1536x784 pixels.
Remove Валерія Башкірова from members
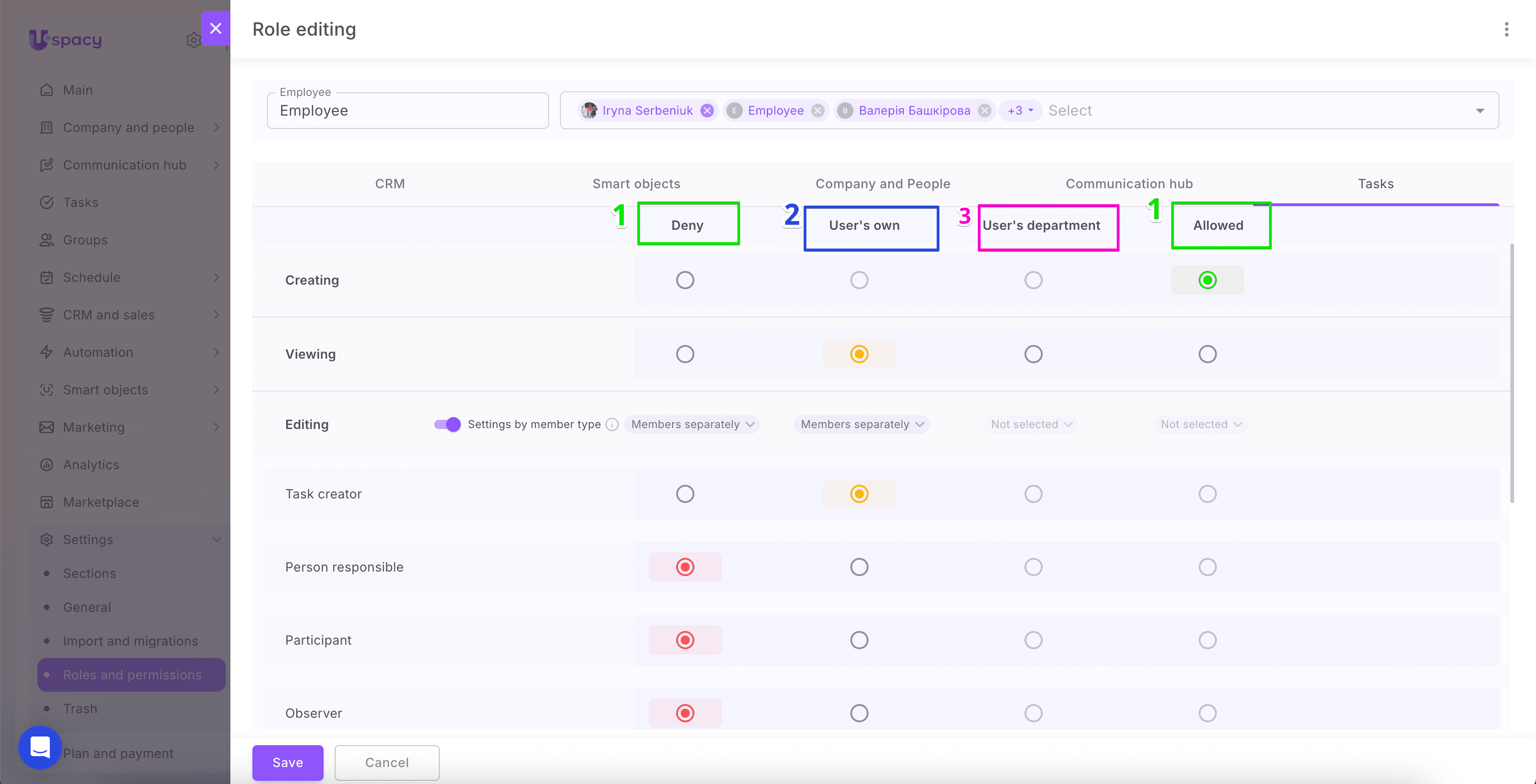coord(985,111)
